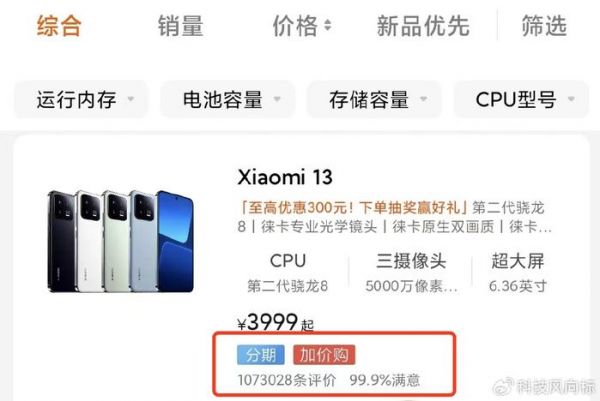Viewport: 600px width, 401px height.
Task: Select the 综合 sorting tab
Action: [x=59, y=26]
